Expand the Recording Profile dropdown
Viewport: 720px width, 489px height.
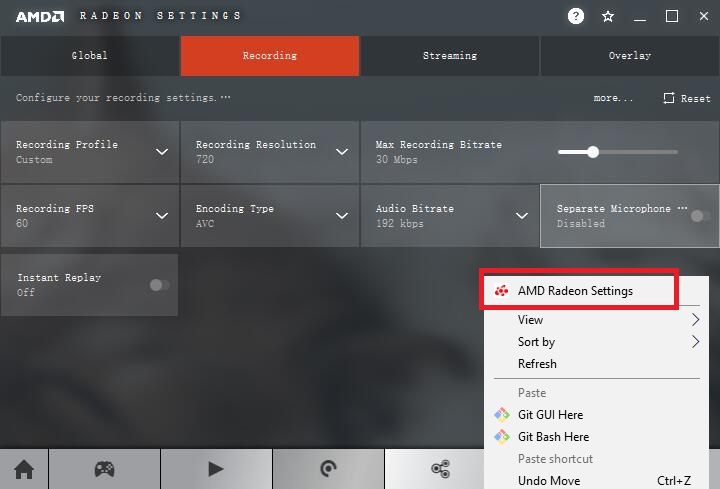(162, 152)
